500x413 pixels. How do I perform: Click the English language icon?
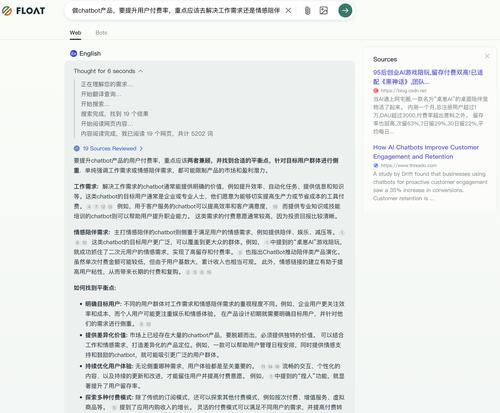pos(73,53)
